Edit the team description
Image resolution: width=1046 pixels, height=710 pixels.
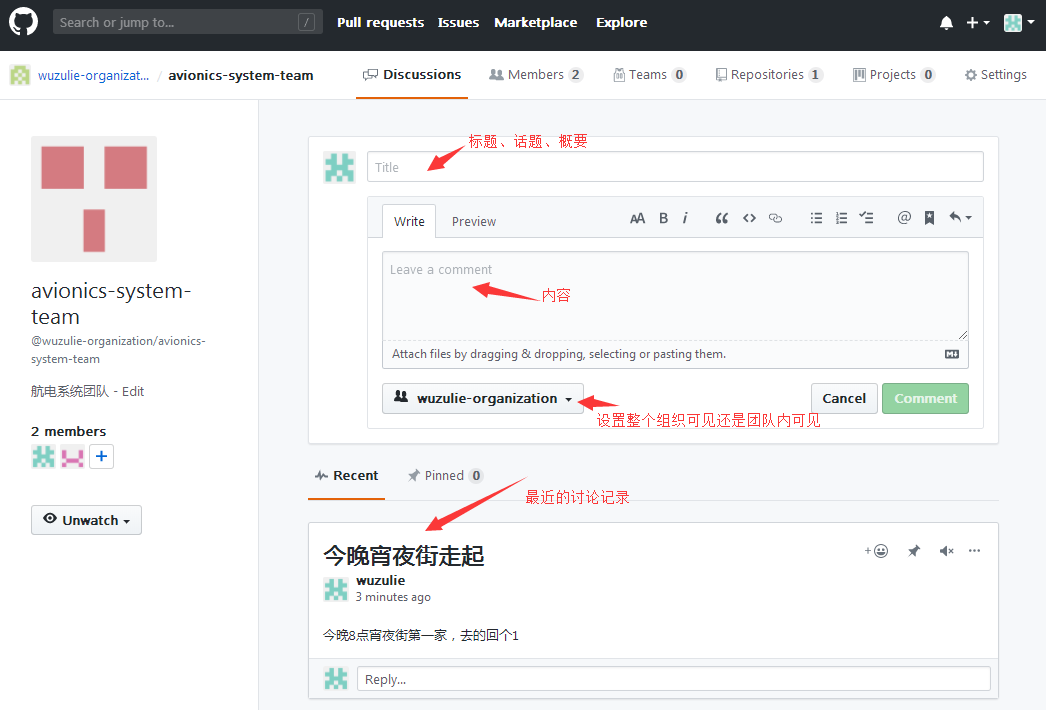133,392
